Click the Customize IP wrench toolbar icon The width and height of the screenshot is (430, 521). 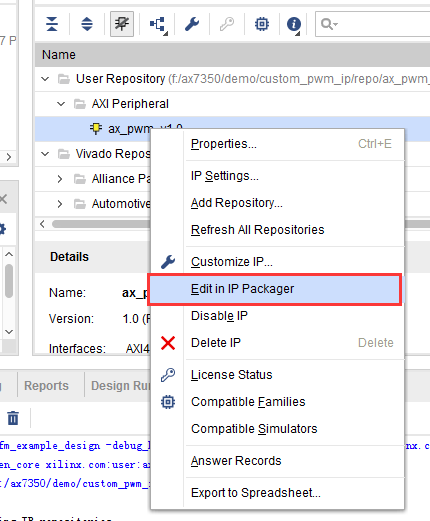[192, 24]
